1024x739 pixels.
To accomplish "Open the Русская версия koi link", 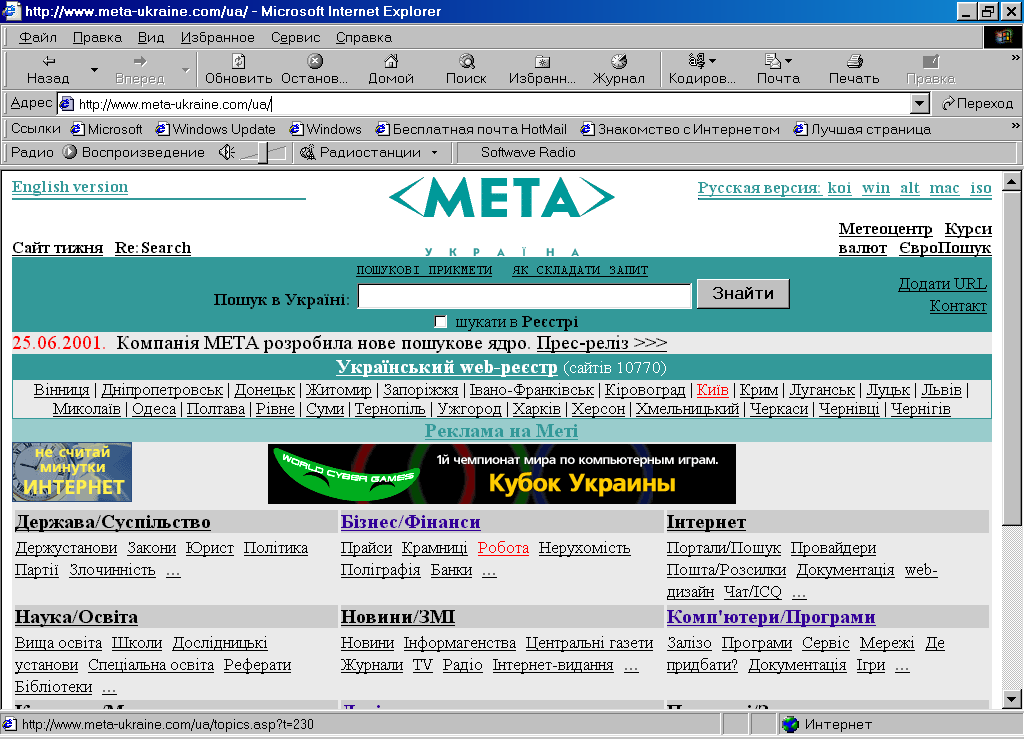I will tap(839, 188).
